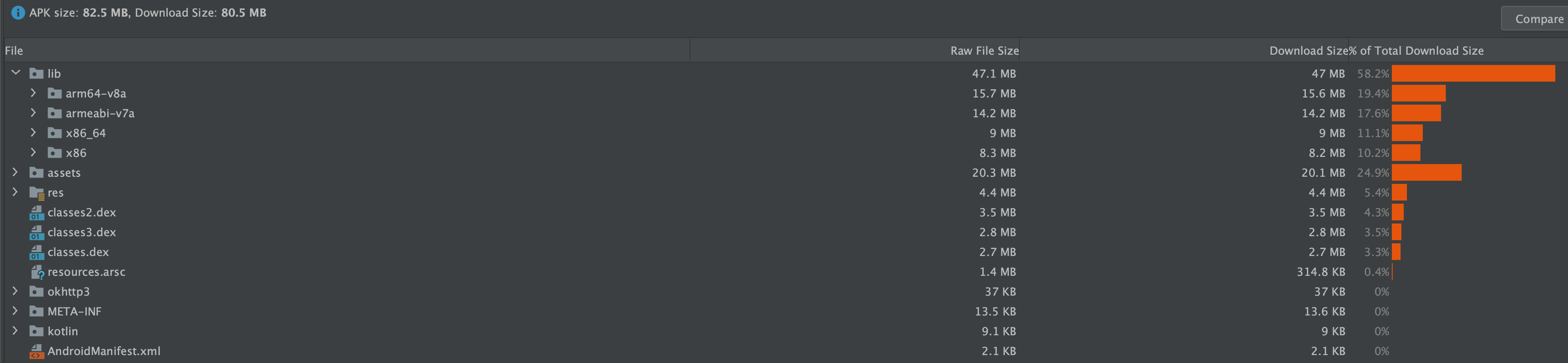The width and height of the screenshot is (1568, 363).
Task: Collapse the lib folder
Action: 16,73
